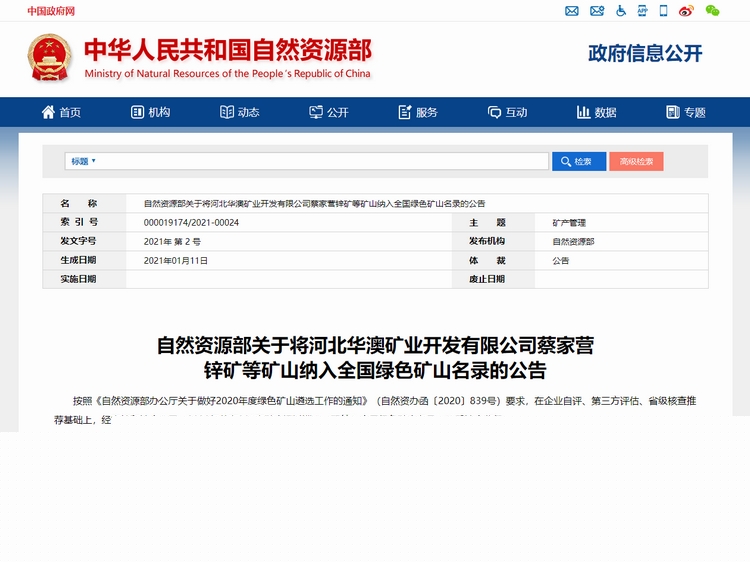Open the mail envelope with gear icon
Screen dimensions: 750x562
[597, 11]
